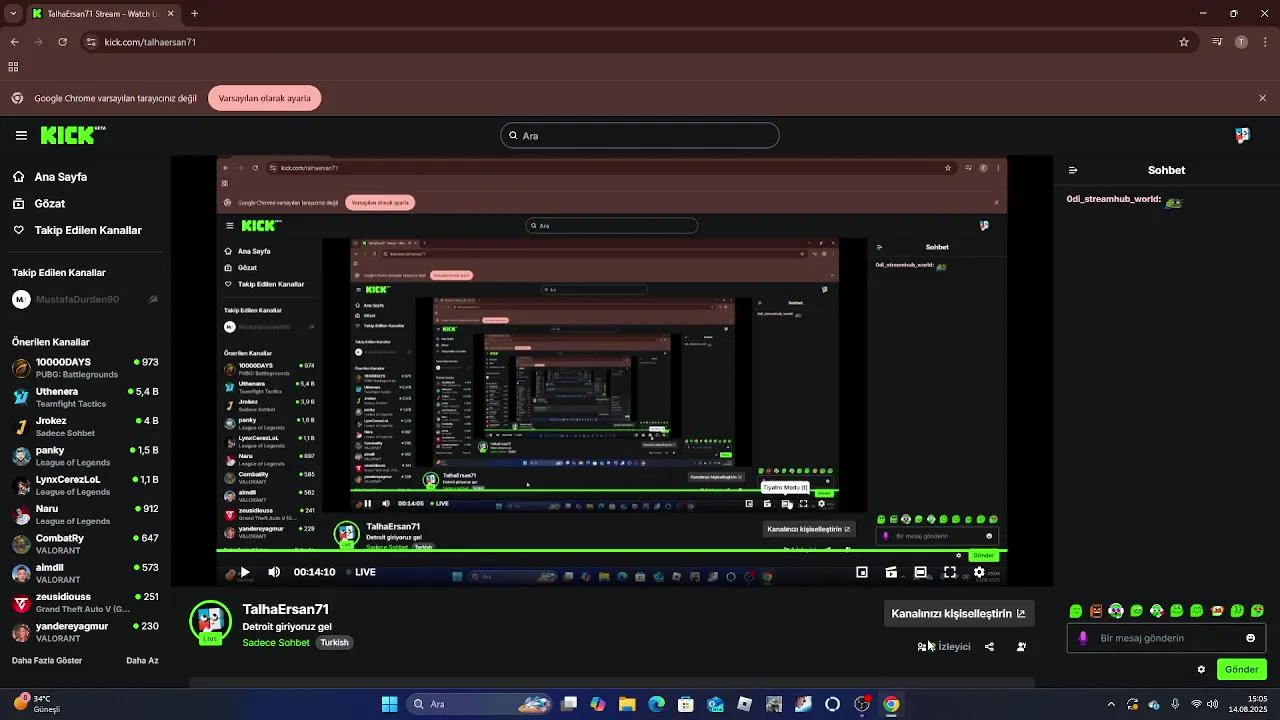Send message with Gönder button
The width and height of the screenshot is (1280, 720).
pos(1241,669)
